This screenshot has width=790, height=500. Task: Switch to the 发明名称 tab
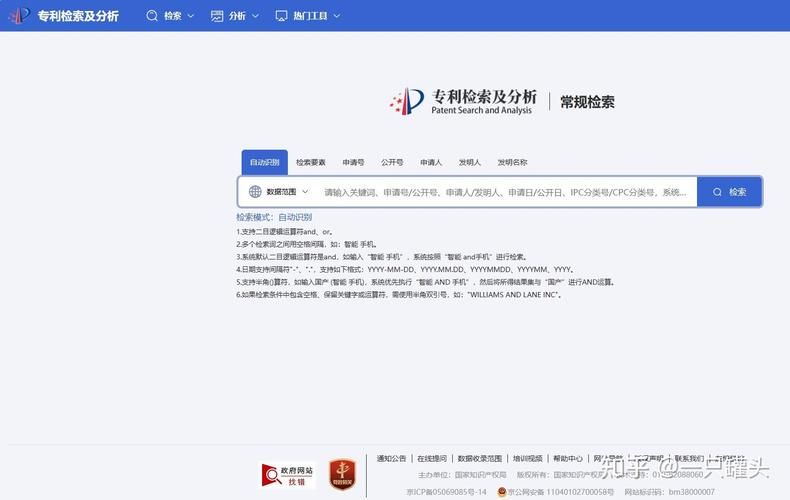point(512,162)
